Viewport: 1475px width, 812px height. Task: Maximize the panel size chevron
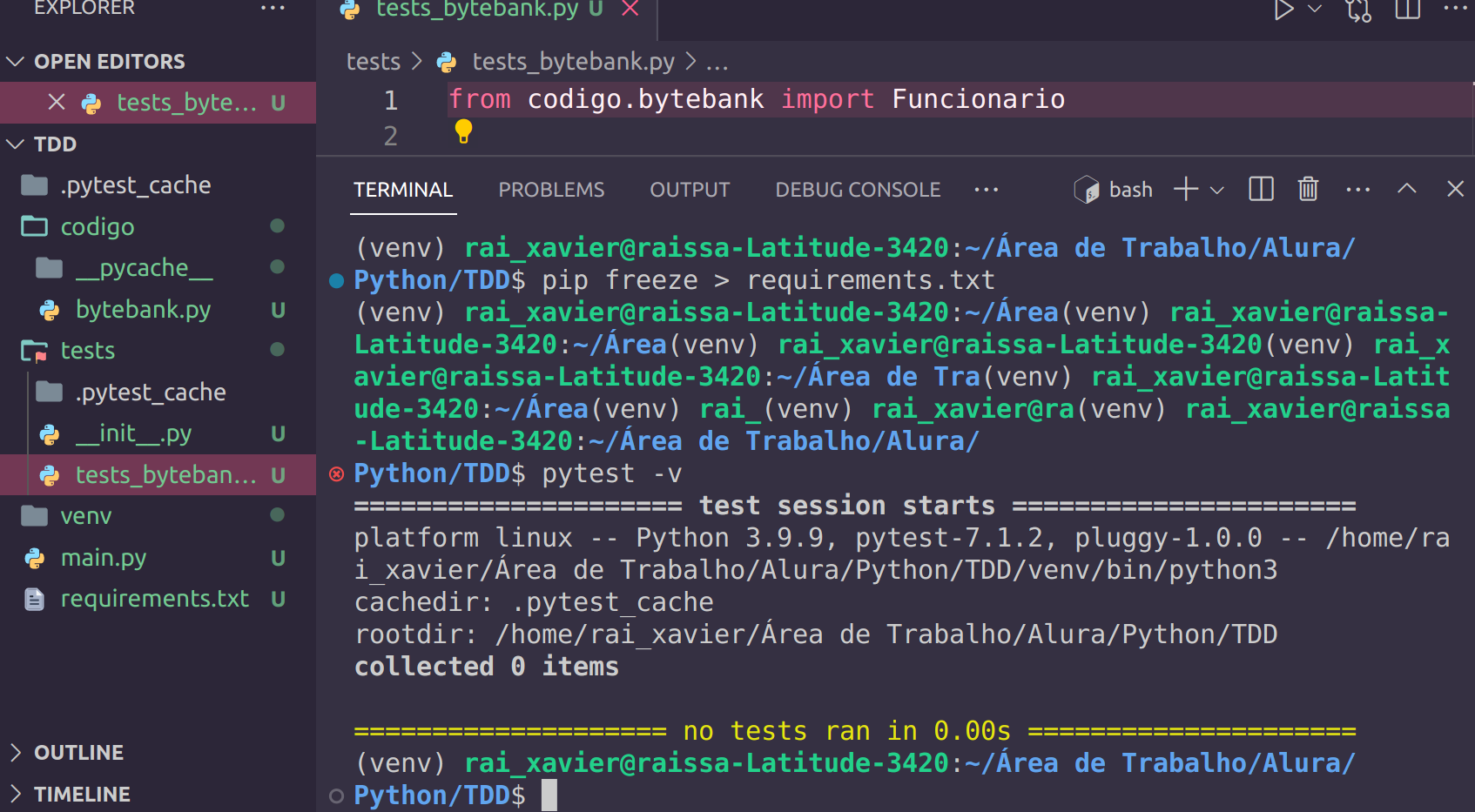pyautogui.click(x=1407, y=189)
